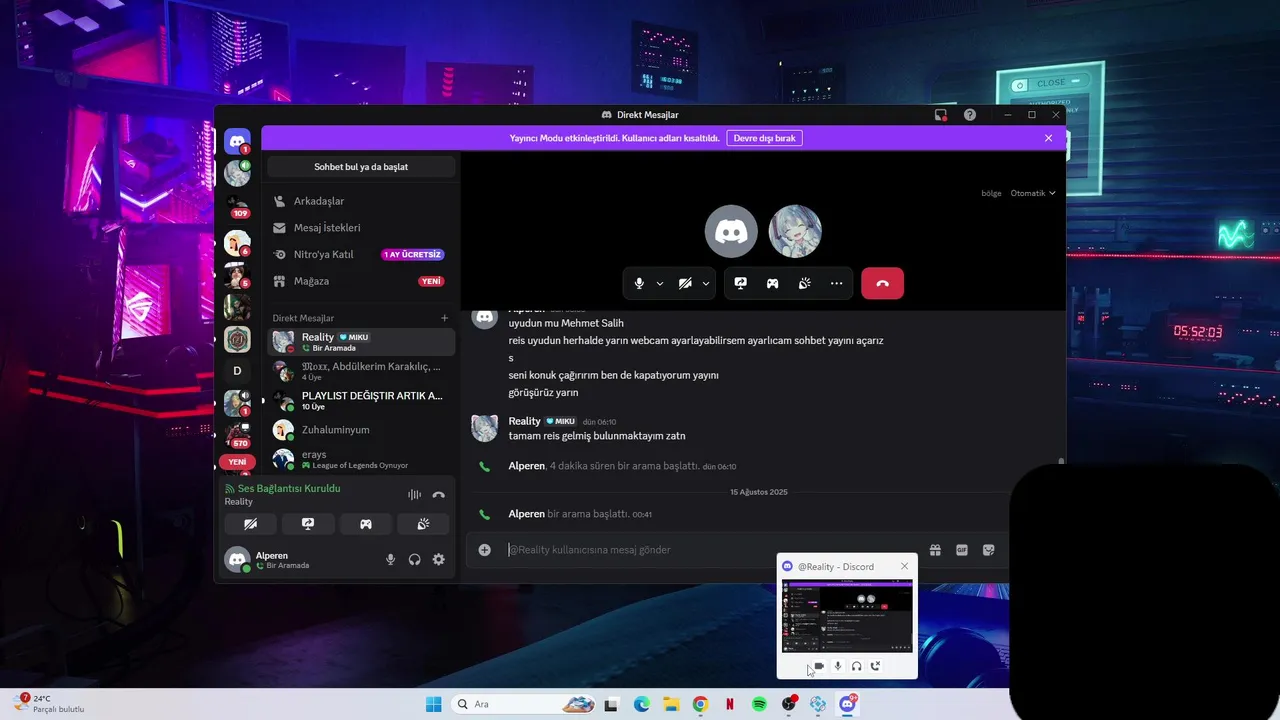Click Reality's anime avatar in the call

(x=795, y=231)
